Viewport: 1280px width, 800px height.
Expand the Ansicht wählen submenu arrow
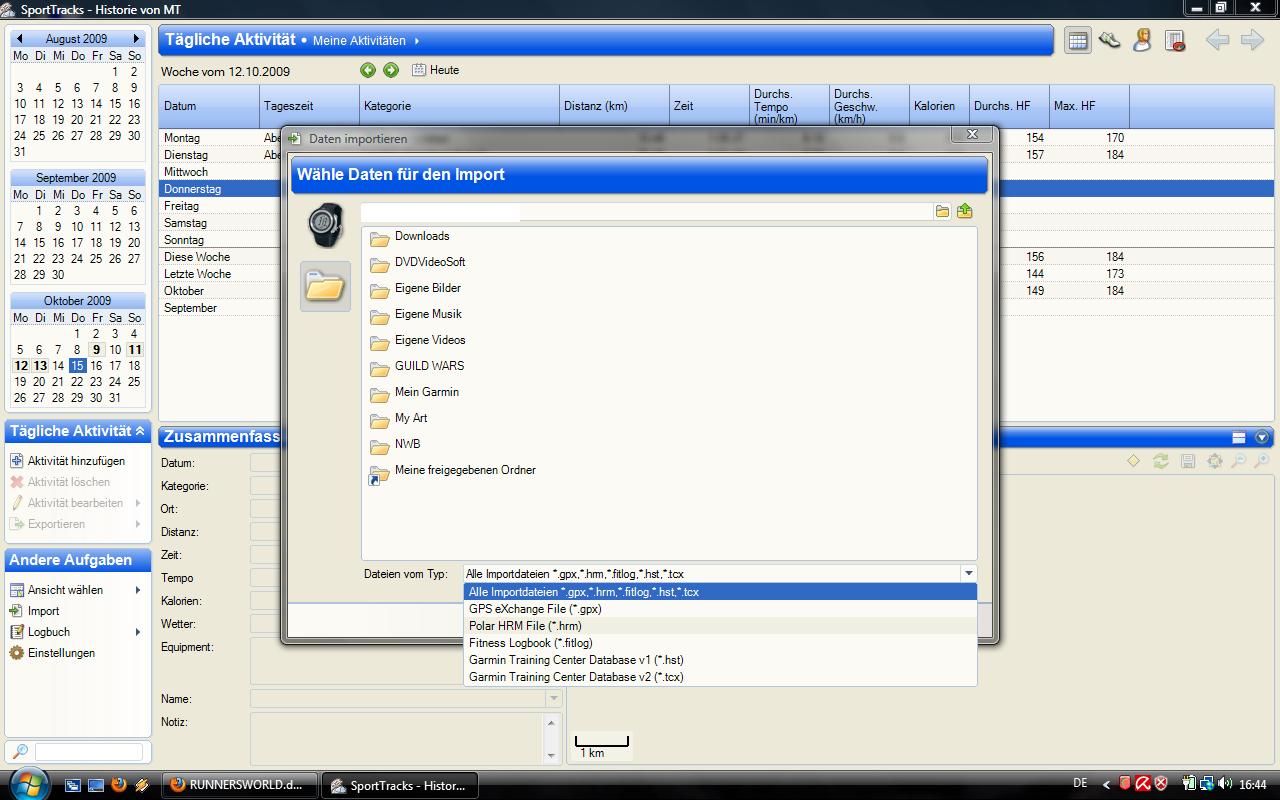[138, 590]
